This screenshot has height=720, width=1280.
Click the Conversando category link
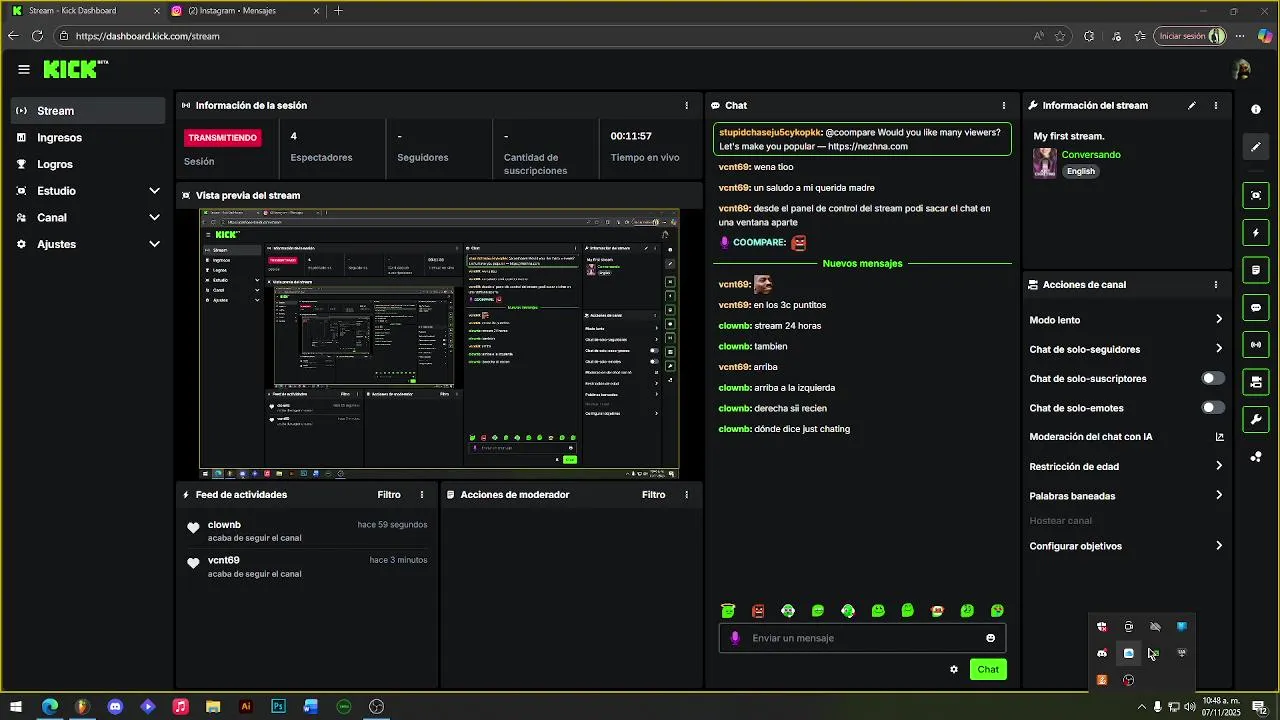pyautogui.click(x=1091, y=155)
